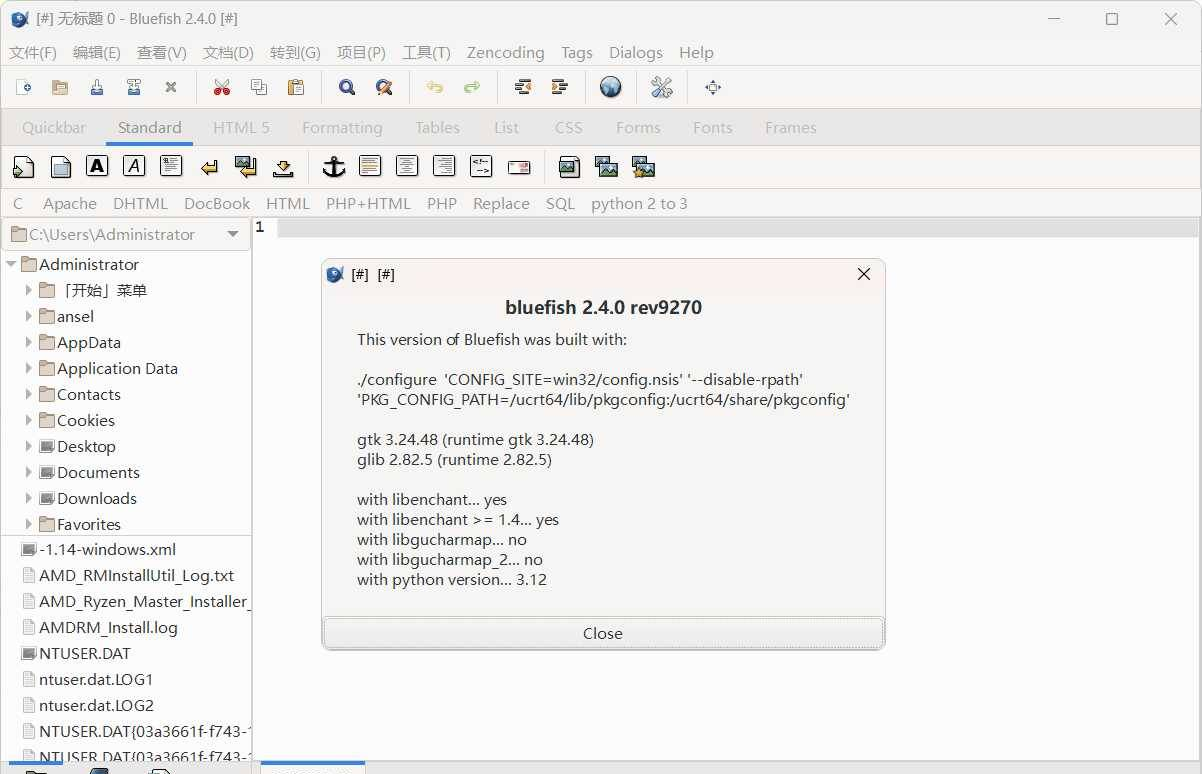1202x774 pixels.
Task: Click the Insert image icon
Action: [569, 167]
